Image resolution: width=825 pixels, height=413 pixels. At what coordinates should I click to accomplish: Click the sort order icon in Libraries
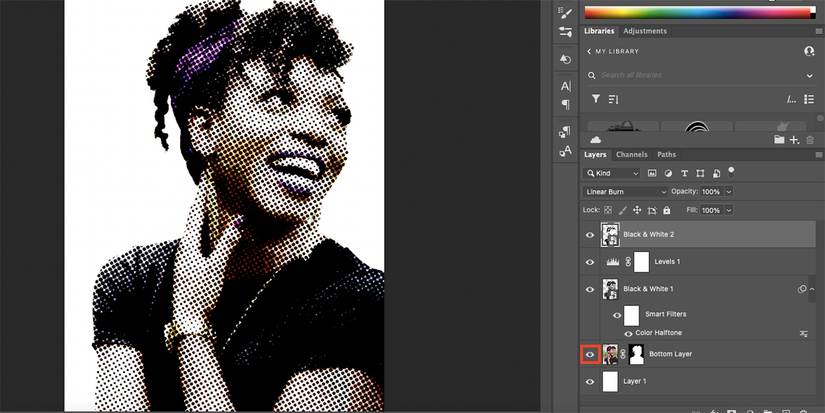[613, 99]
